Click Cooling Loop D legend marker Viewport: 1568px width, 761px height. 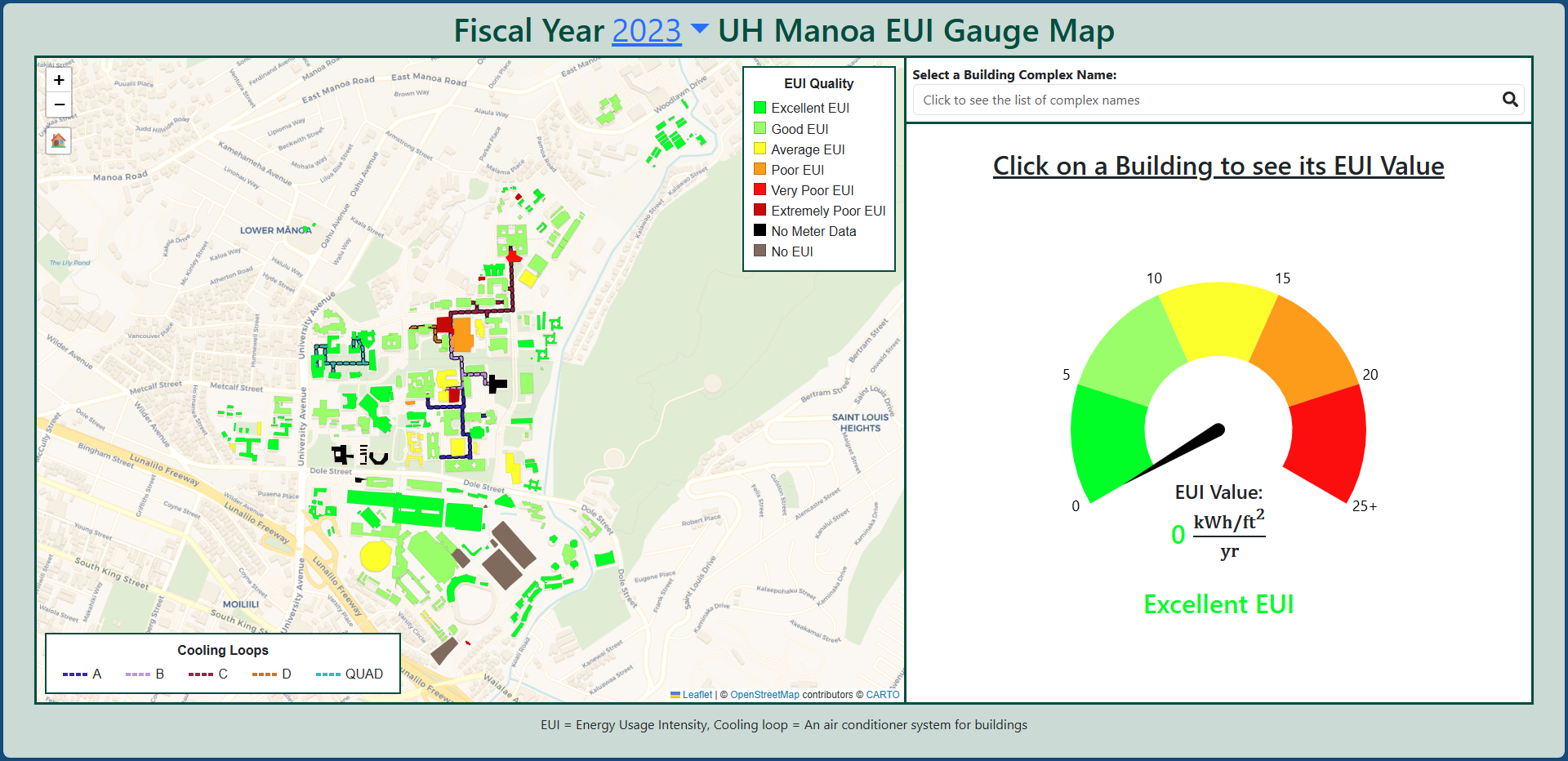265,674
